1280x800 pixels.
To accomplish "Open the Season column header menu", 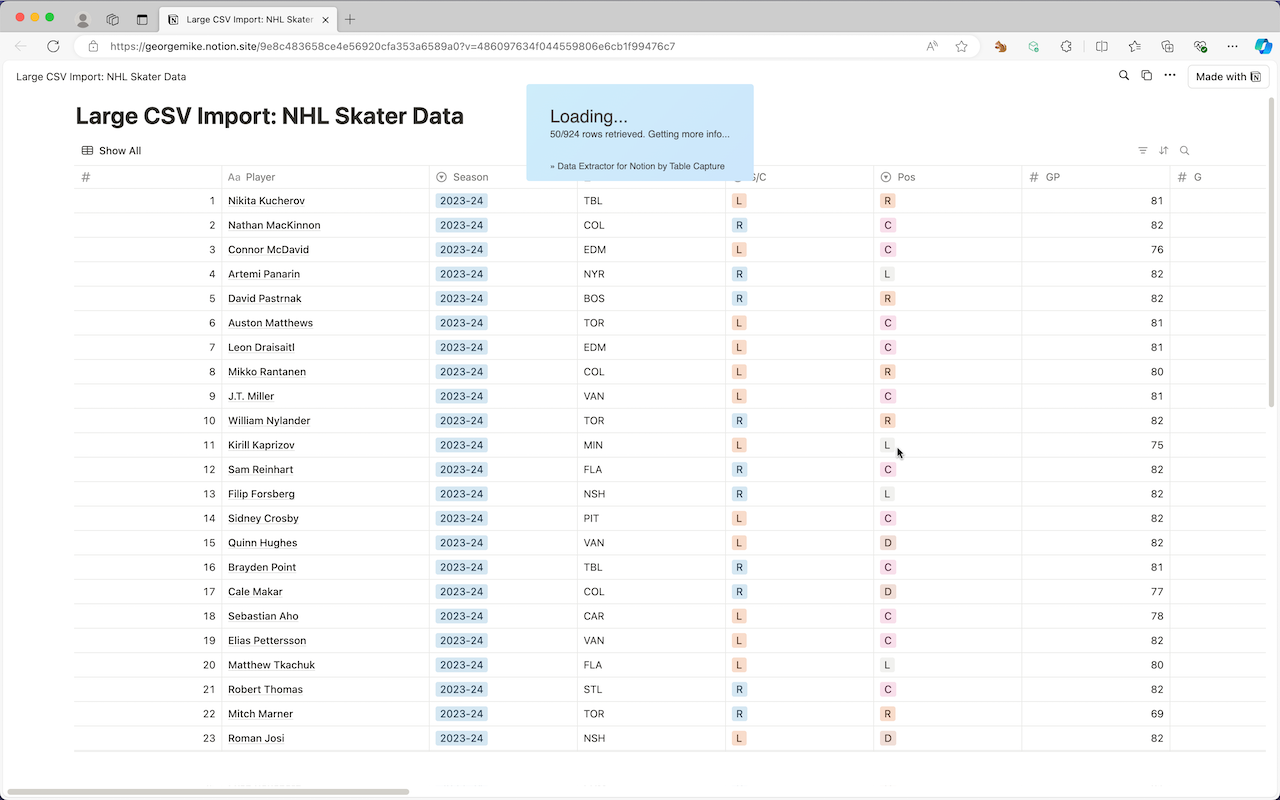I will pos(470,177).
